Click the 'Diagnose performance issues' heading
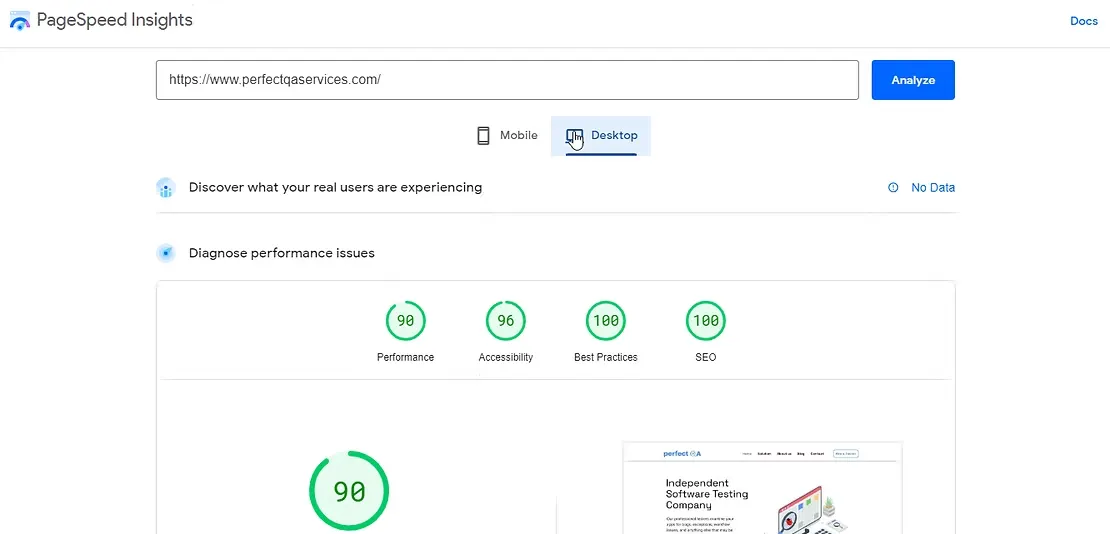The image size is (1110, 534). (282, 253)
